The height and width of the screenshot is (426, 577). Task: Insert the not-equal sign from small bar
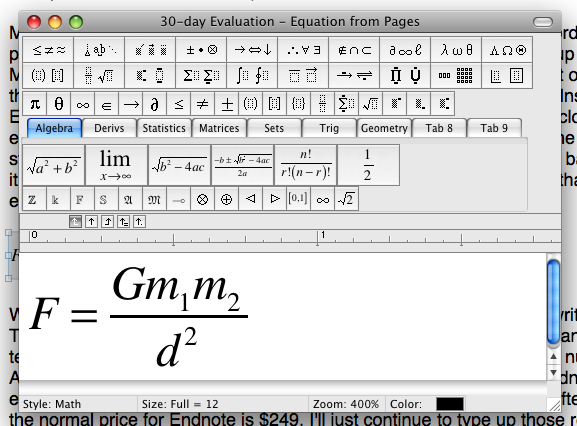tap(202, 104)
